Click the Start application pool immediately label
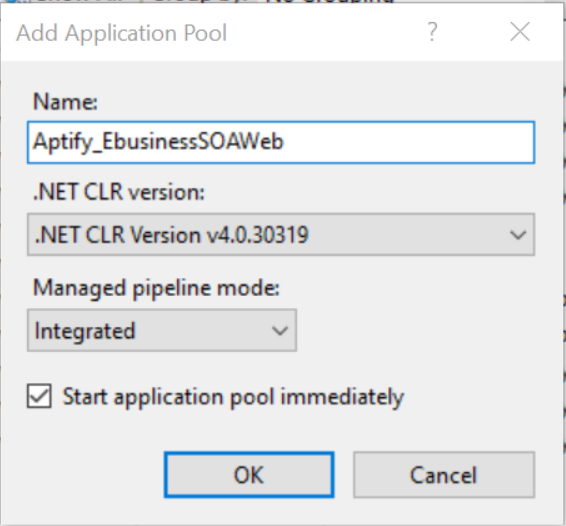The width and height of the screenshot is (566, 526). (x=233, y=397)
